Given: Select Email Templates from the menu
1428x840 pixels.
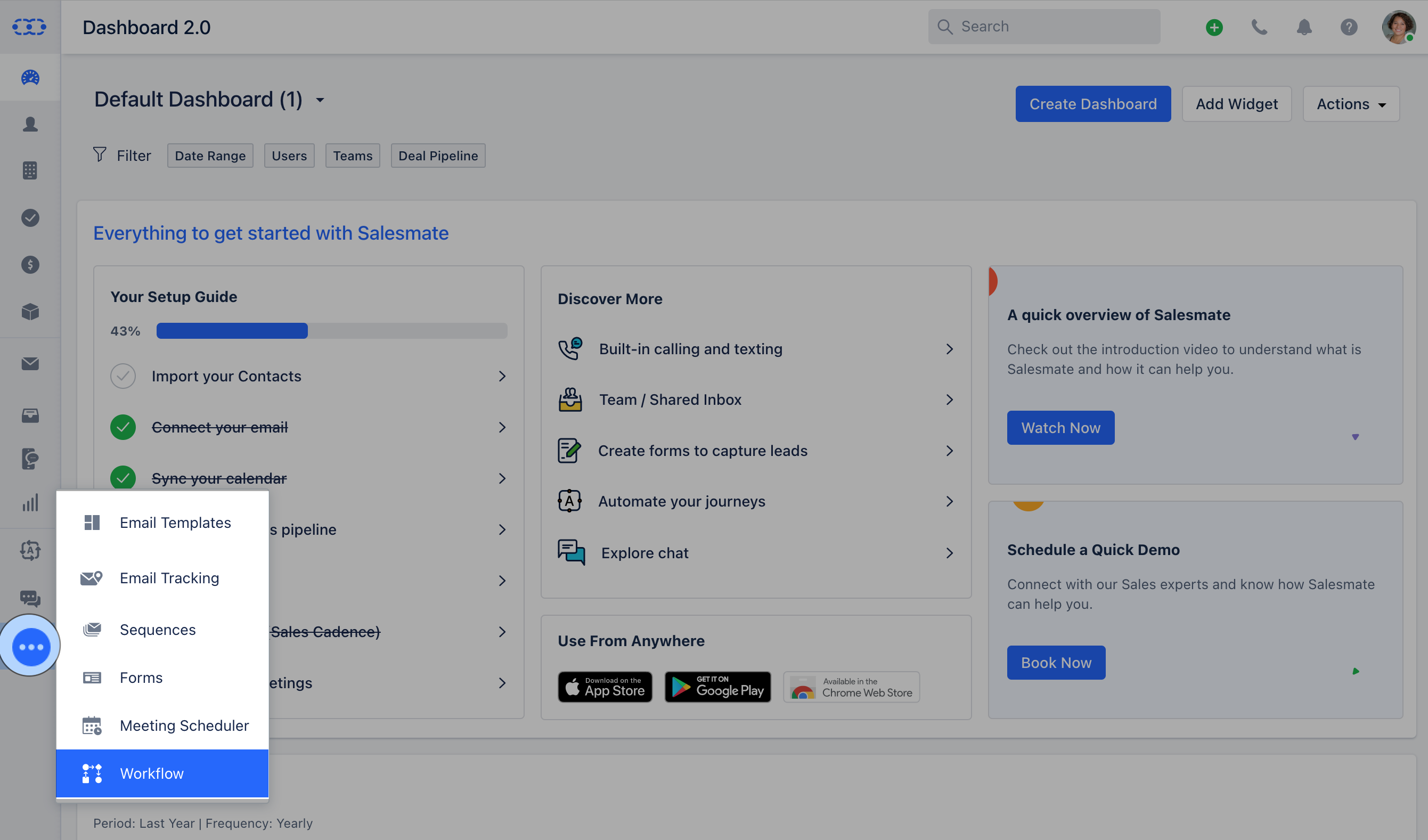Looking at the screenshot, I should (x=162, y=522).
